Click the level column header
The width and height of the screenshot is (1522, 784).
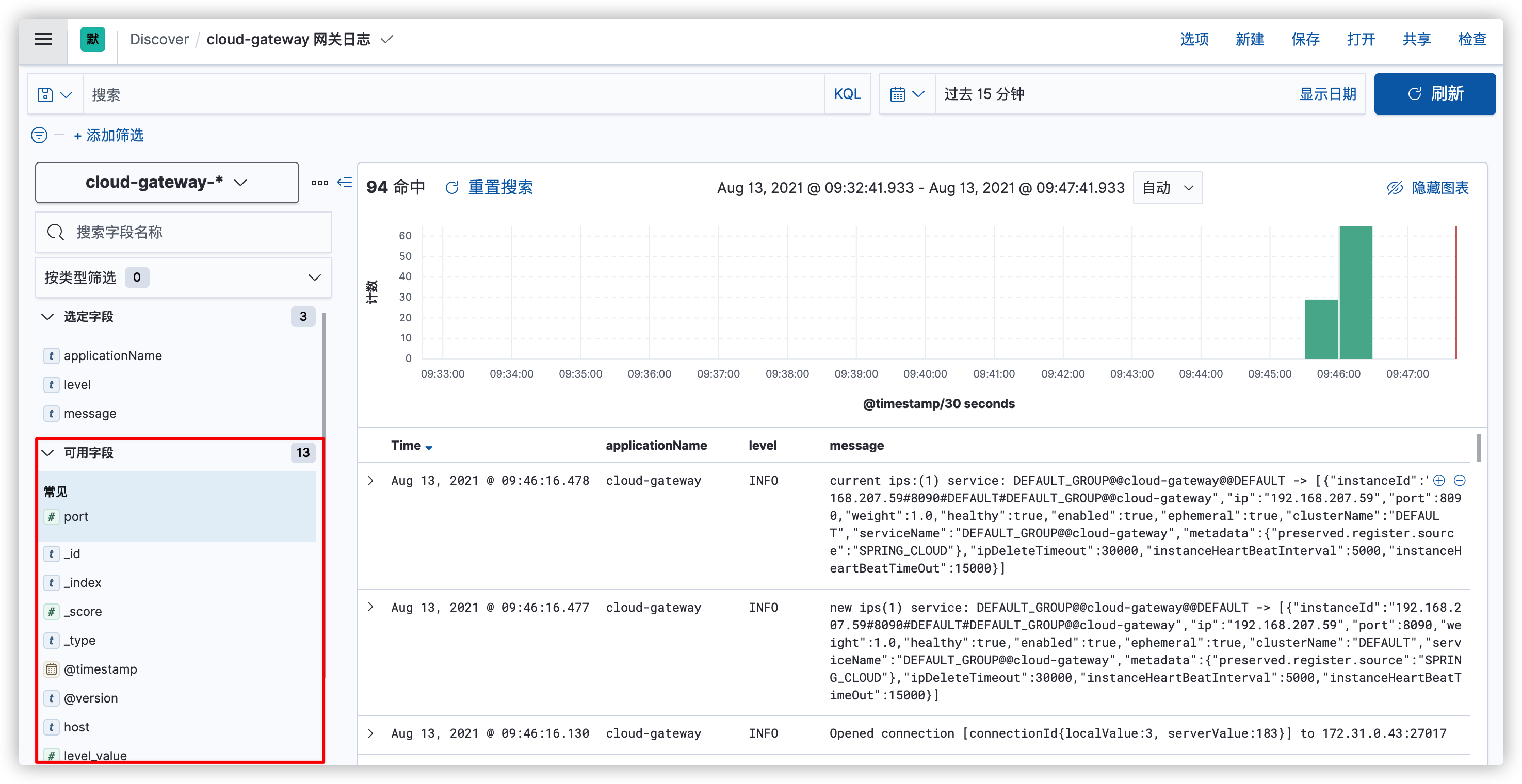(762, 446)
